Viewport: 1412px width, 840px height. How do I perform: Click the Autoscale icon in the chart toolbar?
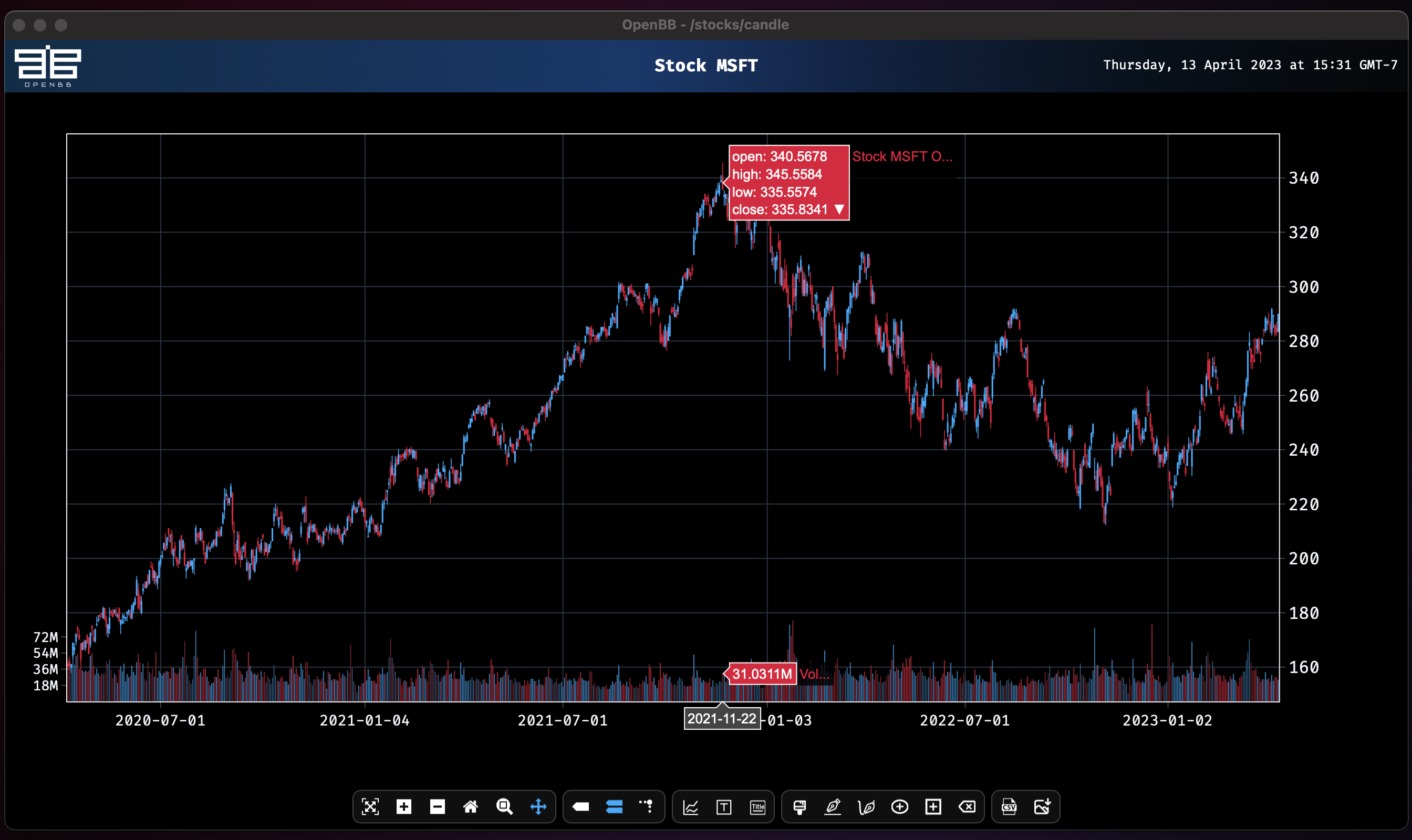click(x=370, y=806)
